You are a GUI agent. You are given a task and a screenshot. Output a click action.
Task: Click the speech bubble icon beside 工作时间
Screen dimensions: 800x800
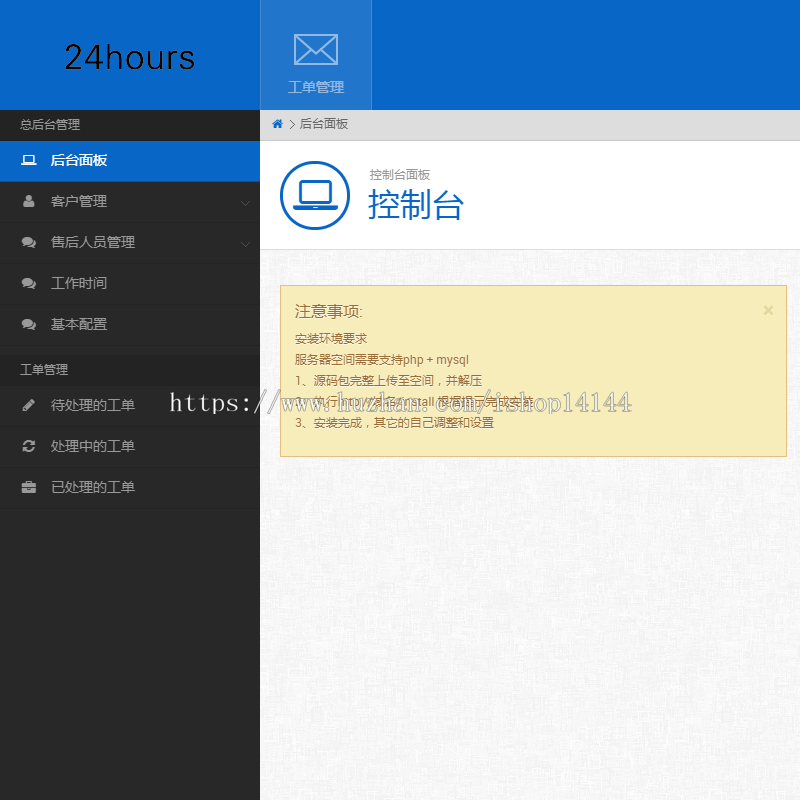point(28,283)
